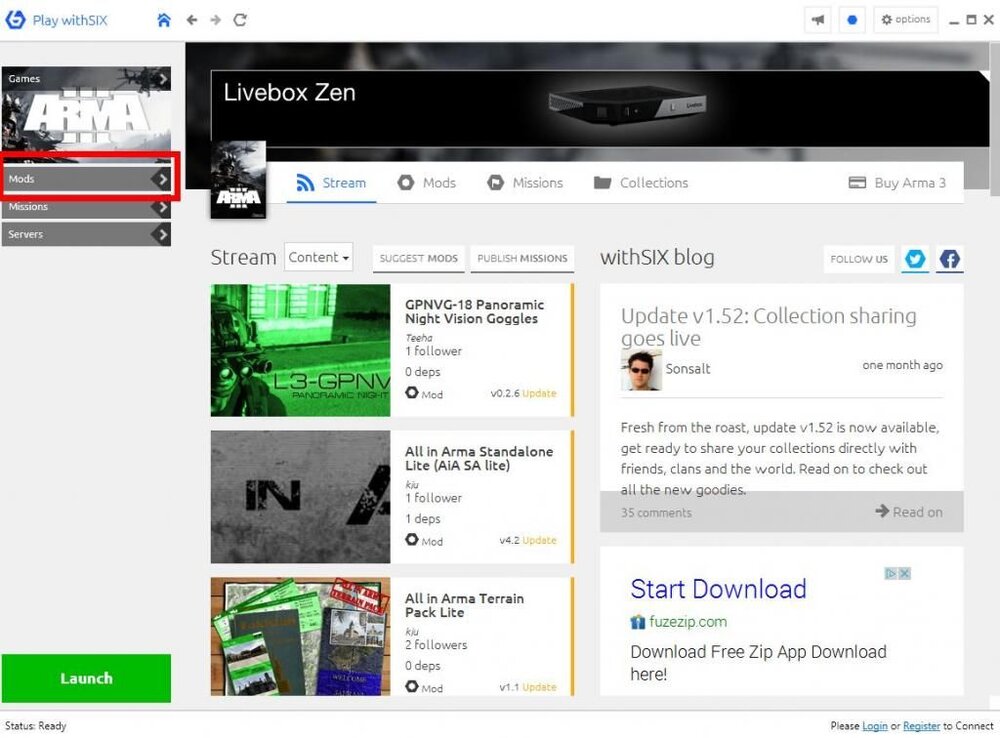Image resolution: width=1000 pixels, height=738 pixels.
Task: Click Start Download ad headline
Action: [x=718, y=589]
